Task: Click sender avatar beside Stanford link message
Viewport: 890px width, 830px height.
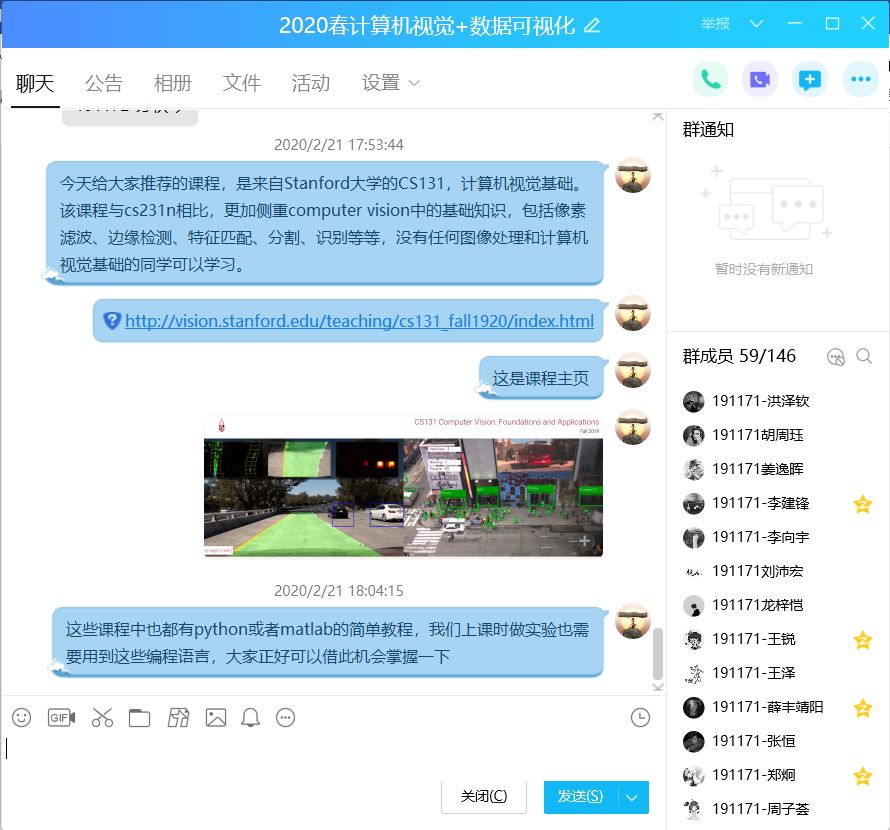Action: 633,313
